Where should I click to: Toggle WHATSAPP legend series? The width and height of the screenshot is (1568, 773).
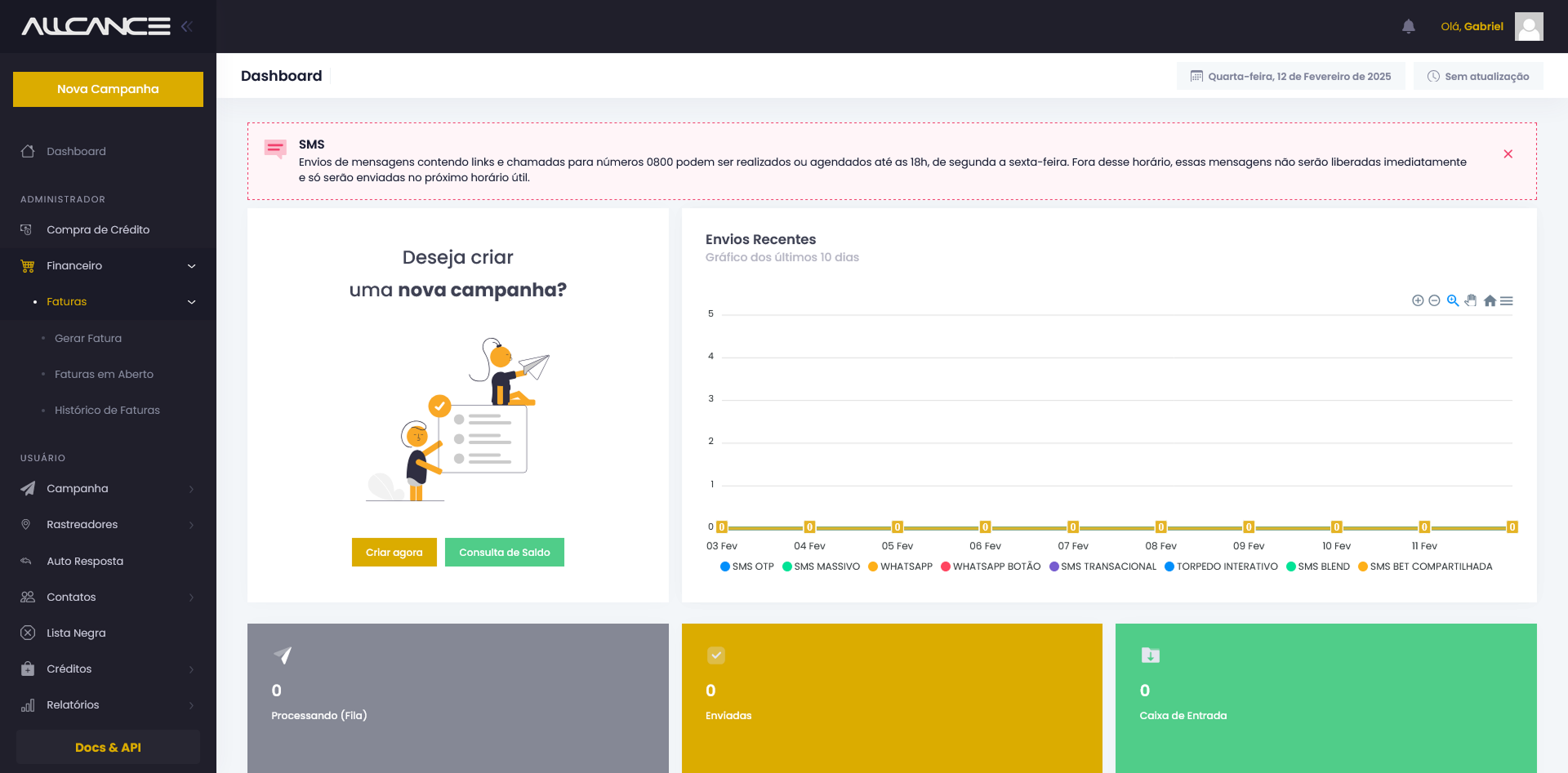pos(900,566)
